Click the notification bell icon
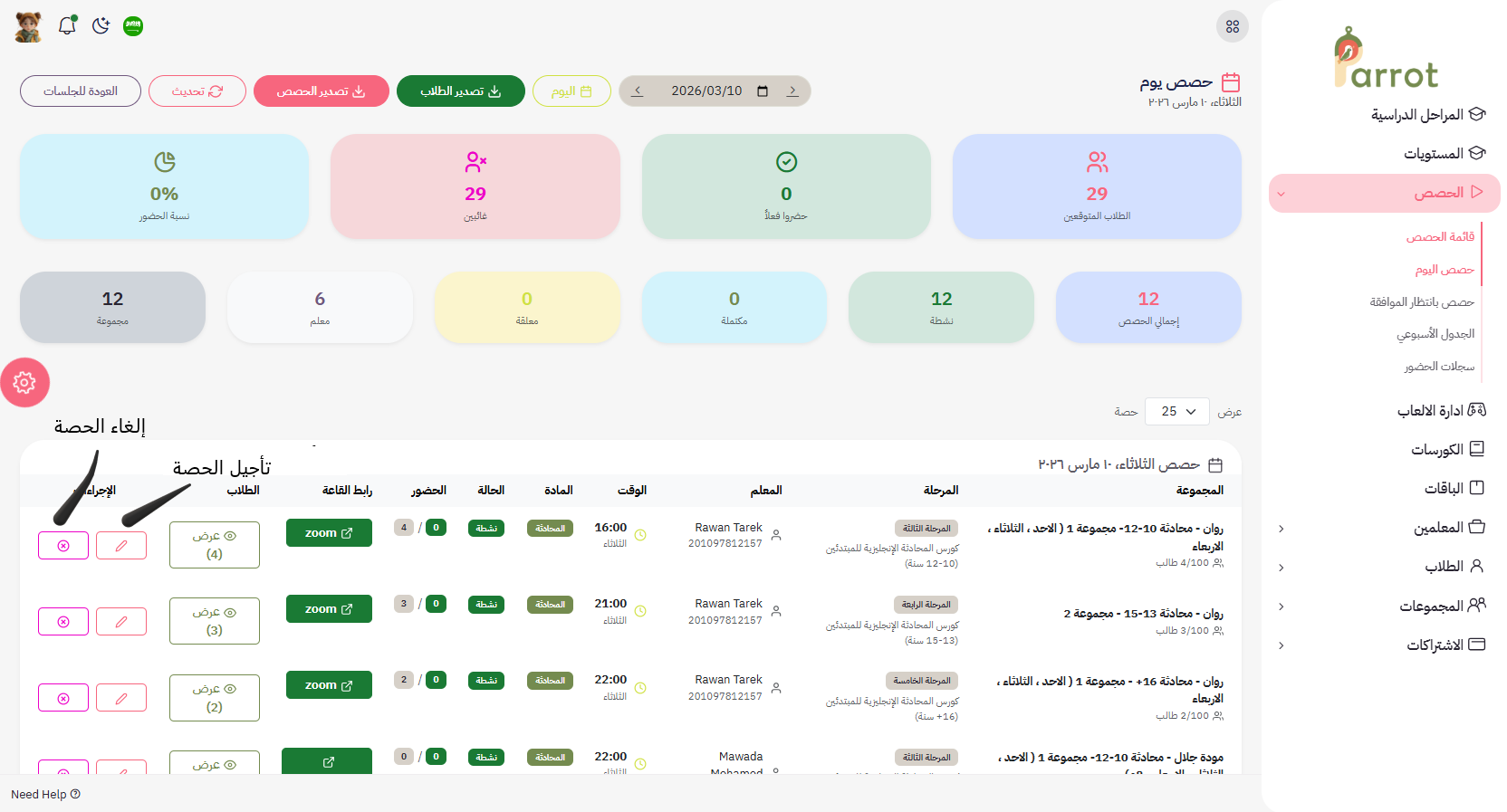1507x812 pixels. (67, 26)
